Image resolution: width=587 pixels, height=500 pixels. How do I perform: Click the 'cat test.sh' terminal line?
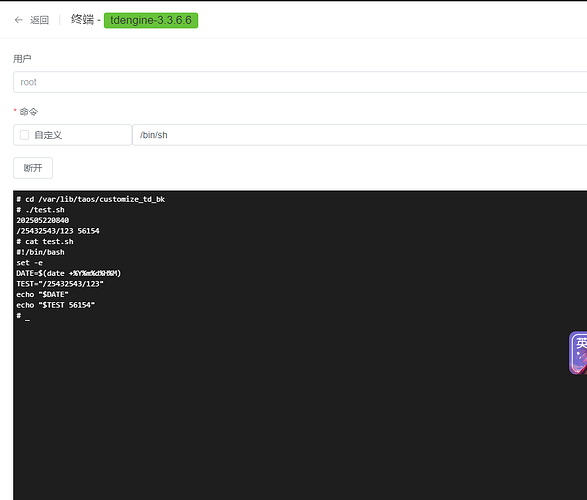[45, 242]
